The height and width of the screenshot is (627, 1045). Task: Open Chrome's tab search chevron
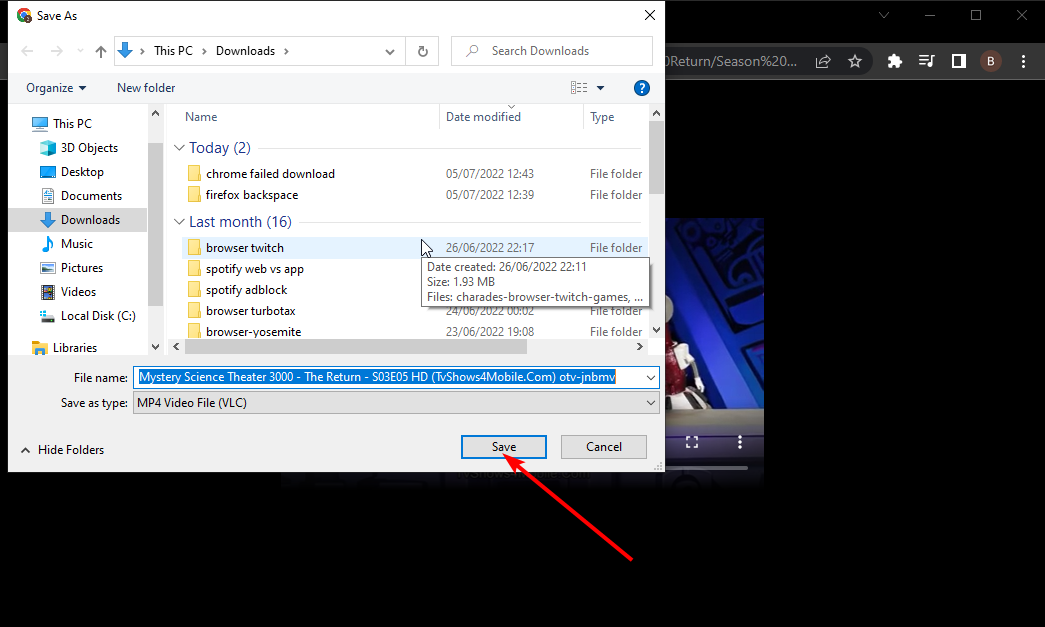click(x=884, y=15)
